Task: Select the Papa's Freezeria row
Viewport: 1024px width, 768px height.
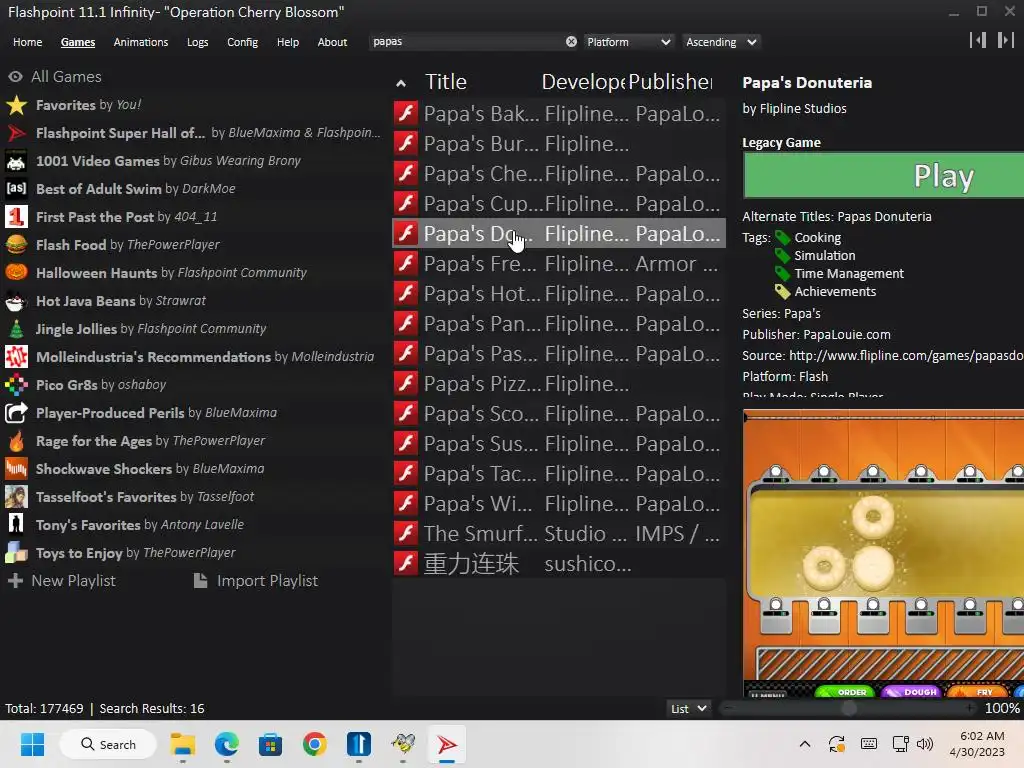Action: click(559, 264)
